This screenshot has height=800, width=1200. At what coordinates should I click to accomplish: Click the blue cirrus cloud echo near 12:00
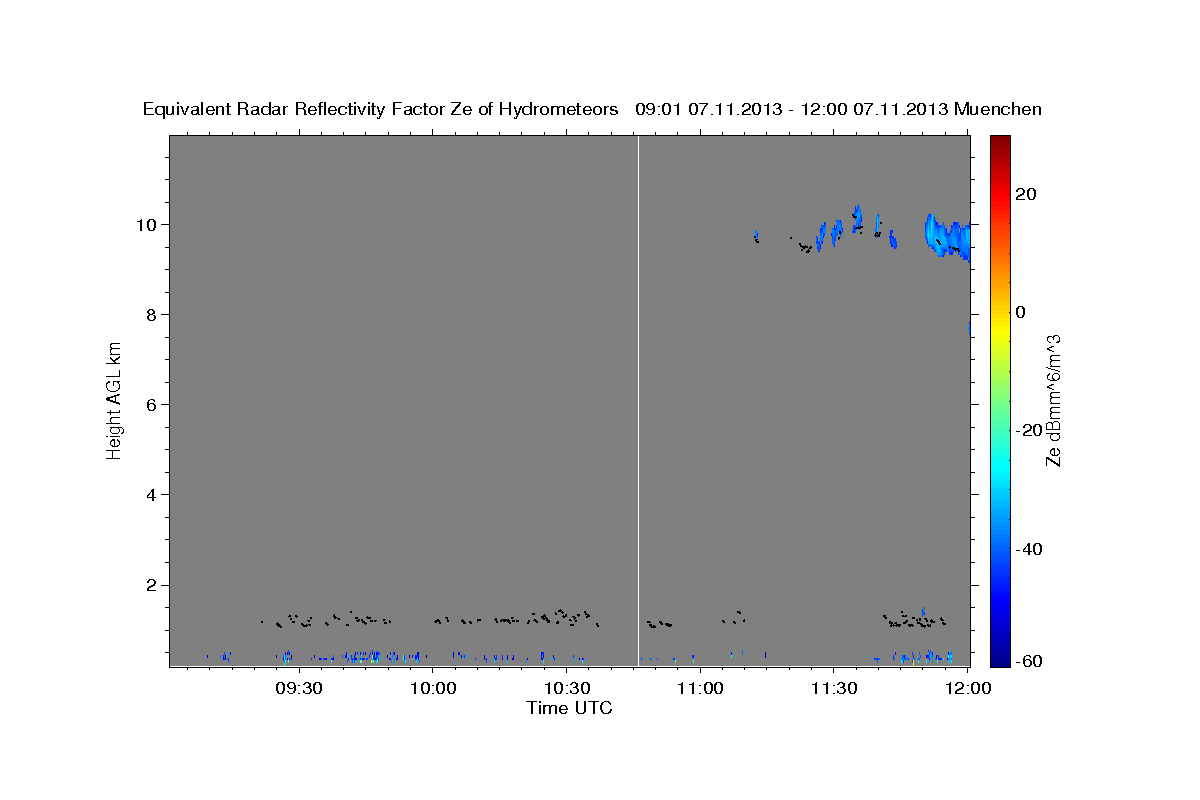pyautogui.click(x=947, y=237)
